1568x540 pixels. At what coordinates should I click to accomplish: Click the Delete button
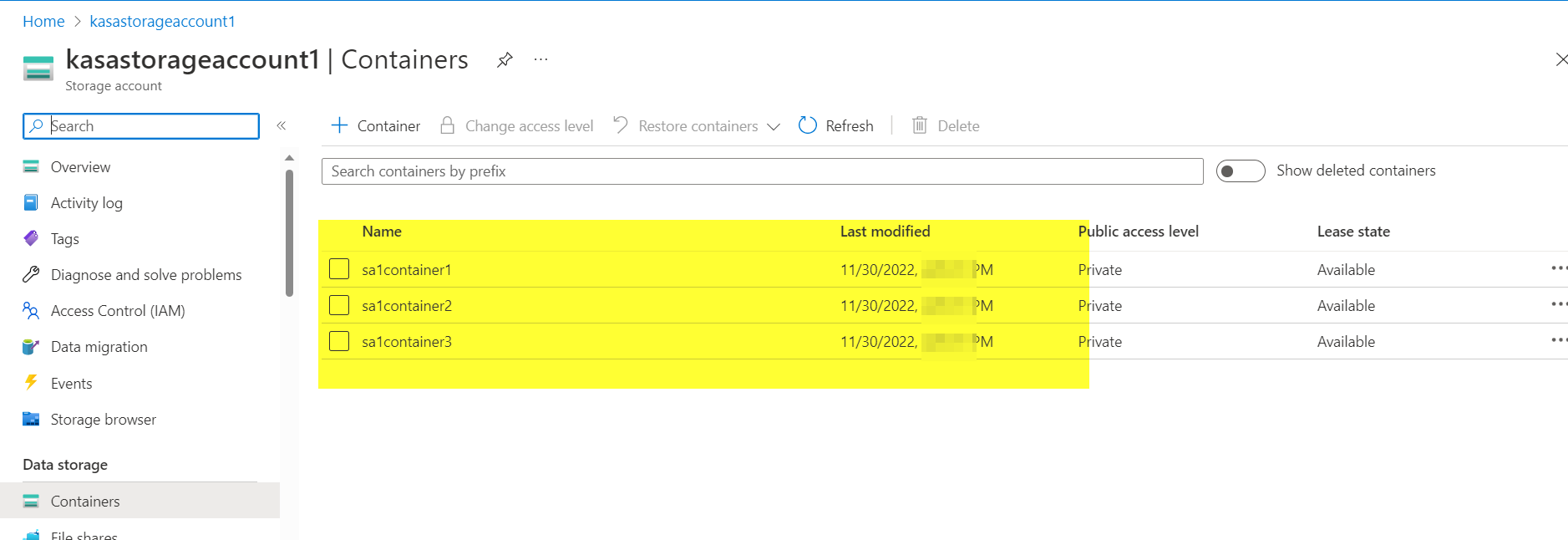point(946,125)
